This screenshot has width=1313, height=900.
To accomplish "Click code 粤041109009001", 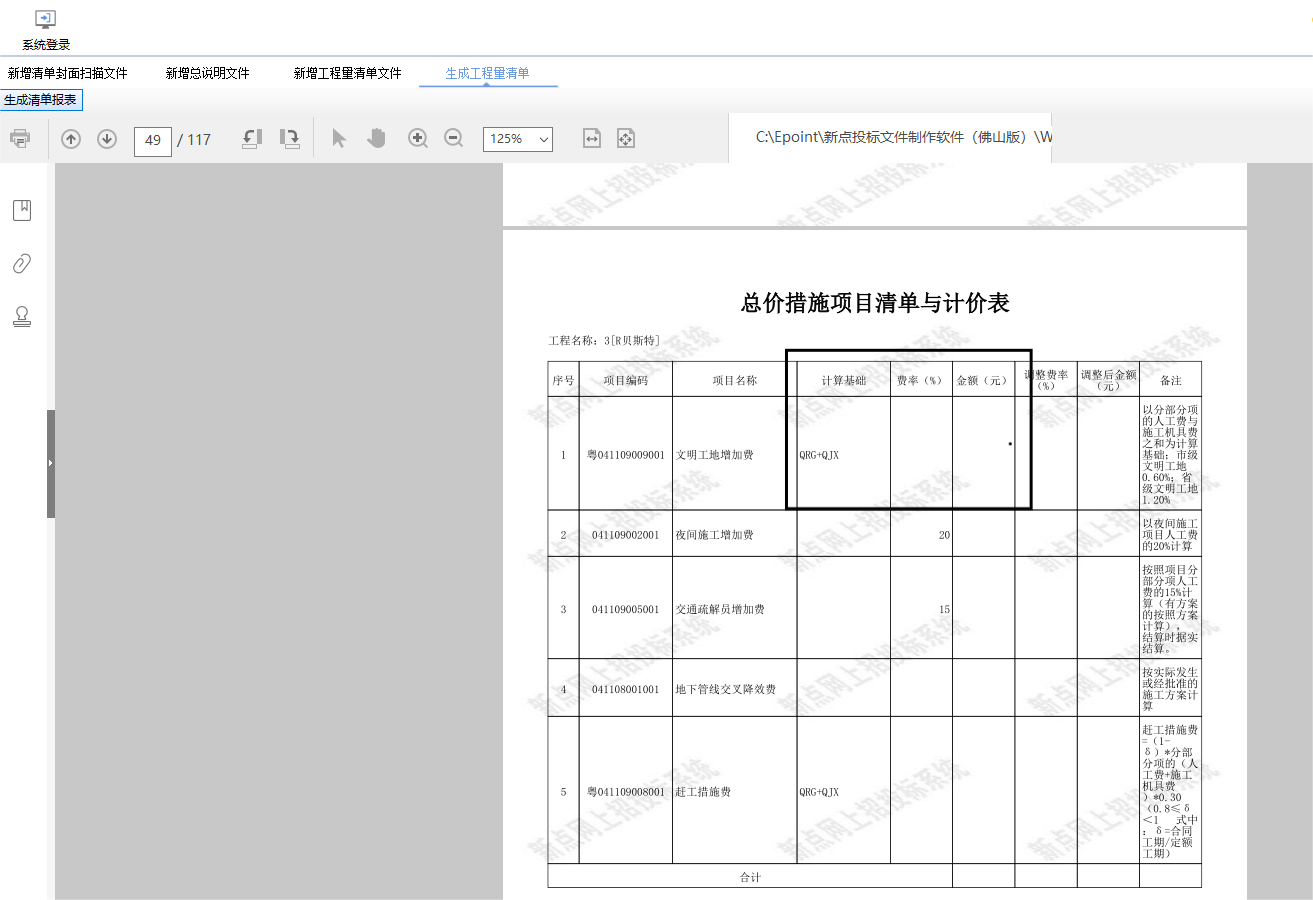I will pos(626,455).
